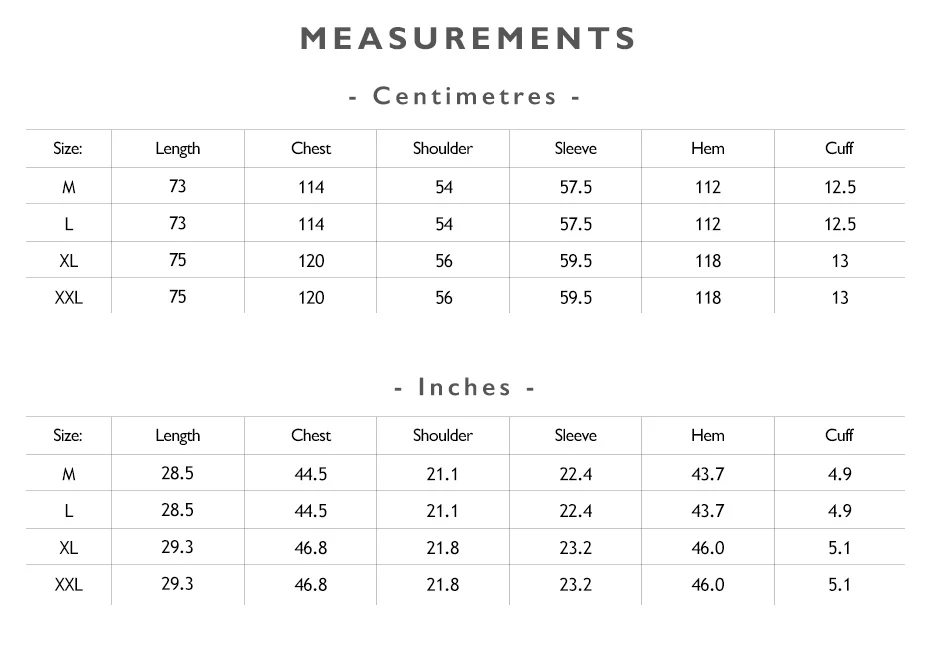930x667 pixels.
Task: Select the M row label in inches table
Action: coord(69,474)
